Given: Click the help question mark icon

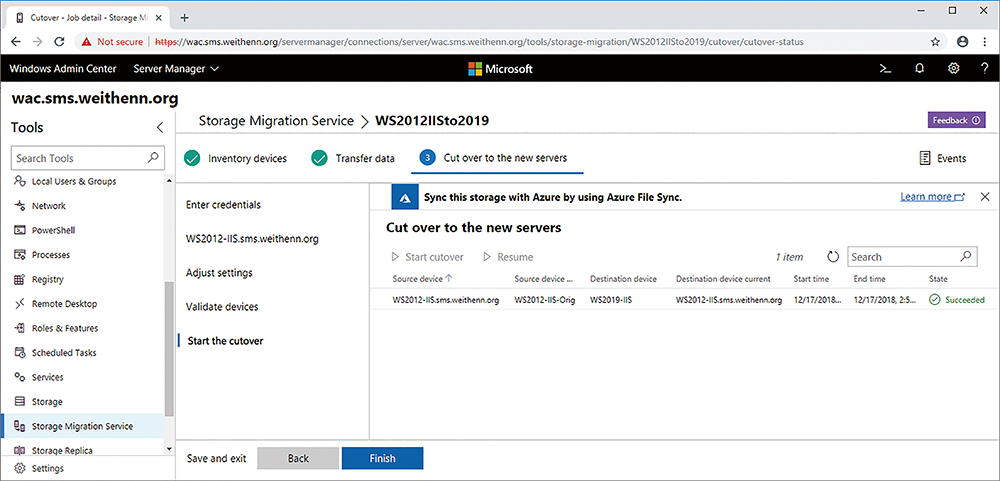Looking at the screenshot, I should [x=984, y=69].
